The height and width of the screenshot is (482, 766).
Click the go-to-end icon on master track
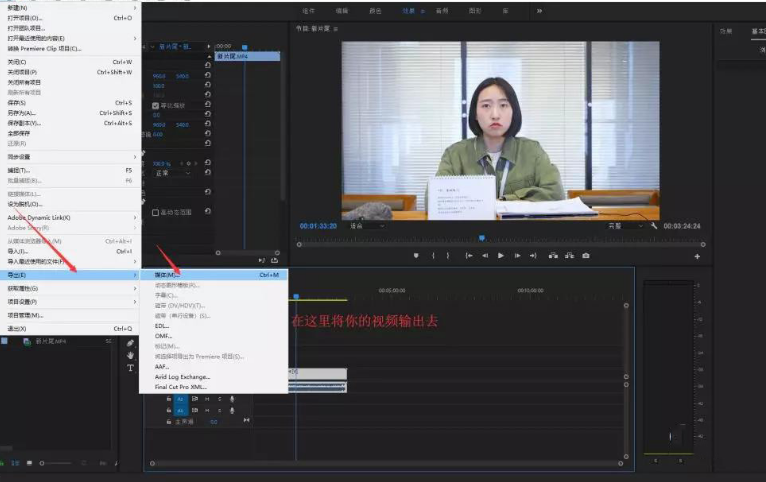246,420
